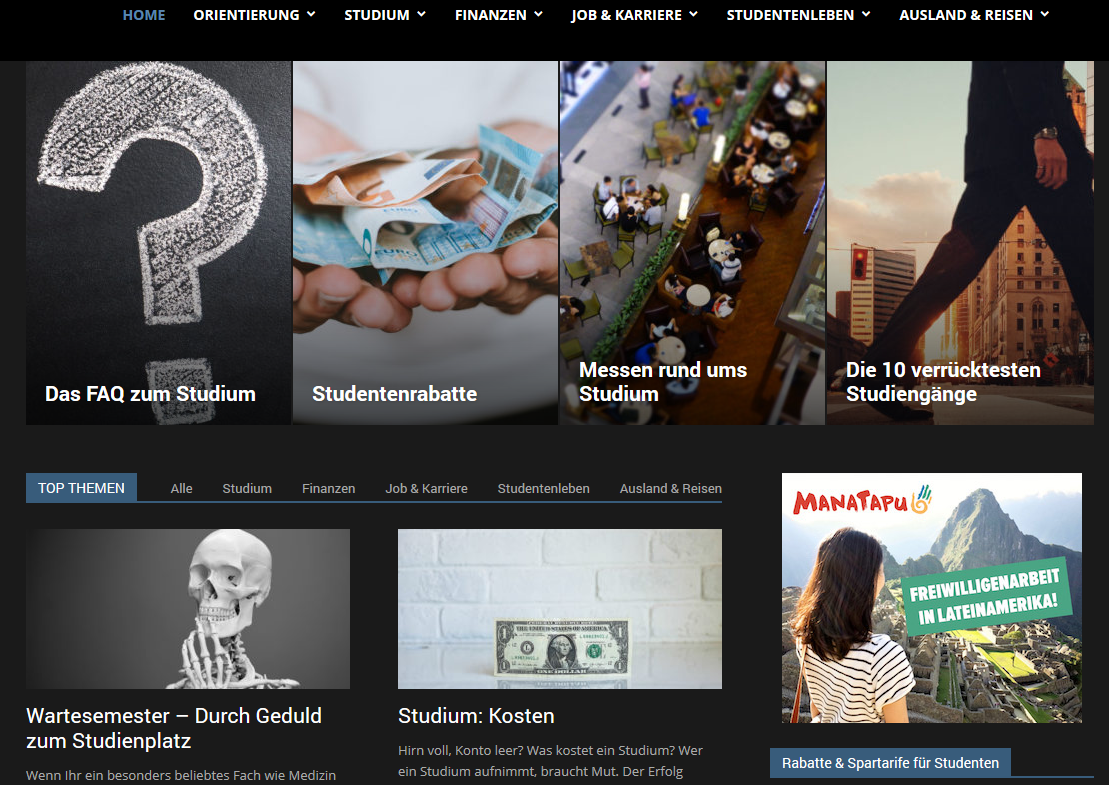Open the chalk question mark FAQ tile
The image size is (1109, 785).
[x=158, y=240]
